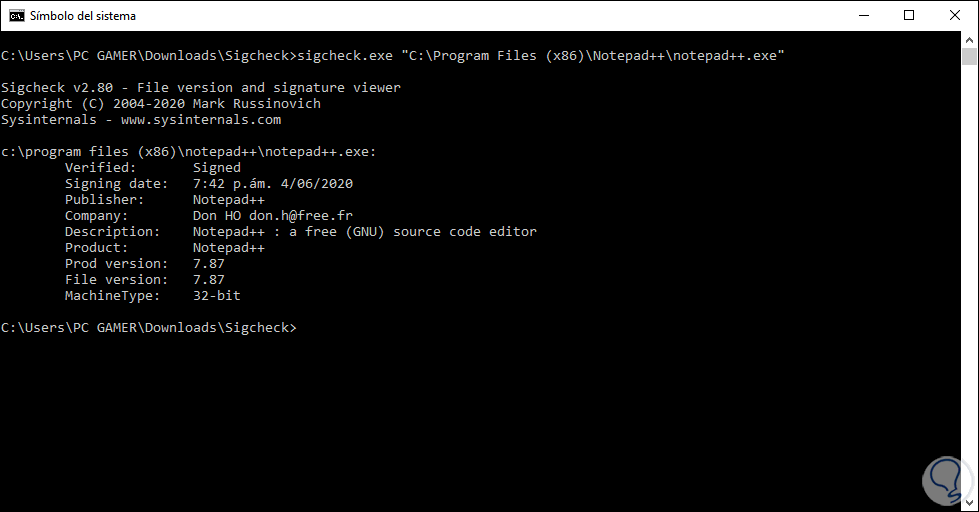Click the File version 7.87 value
This screenshot has height=512, width=979.
[x=208, y=280]
